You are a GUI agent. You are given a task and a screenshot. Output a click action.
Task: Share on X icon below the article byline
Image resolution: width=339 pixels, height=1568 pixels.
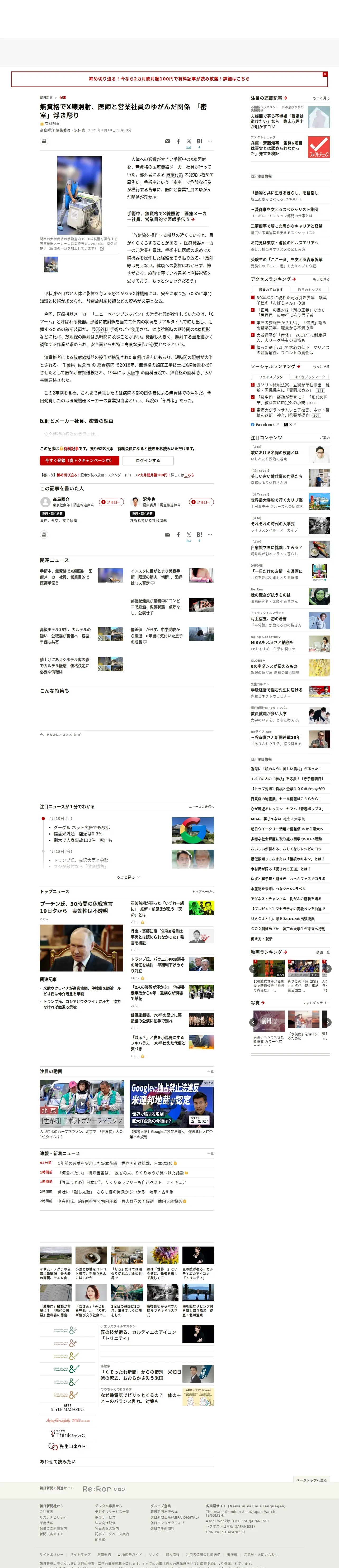click(x=189, y=141)
